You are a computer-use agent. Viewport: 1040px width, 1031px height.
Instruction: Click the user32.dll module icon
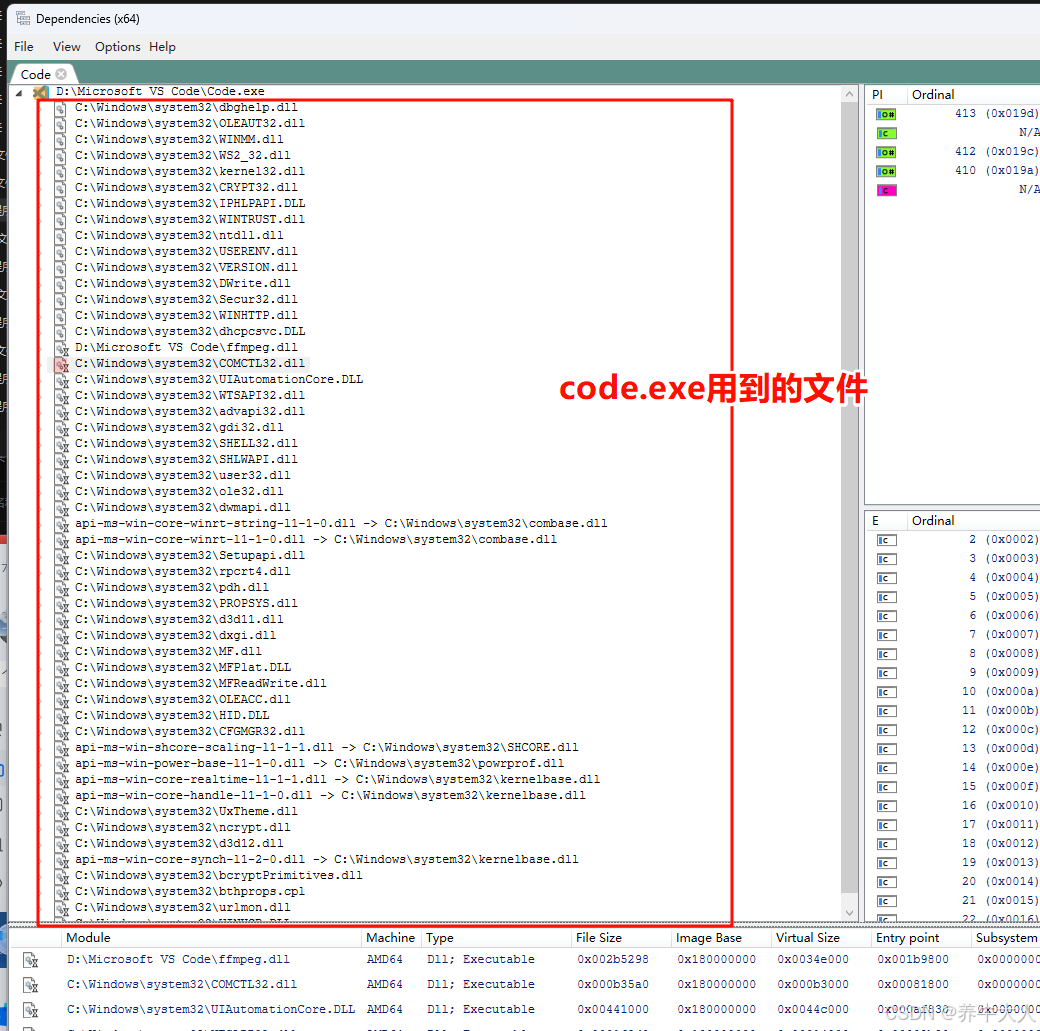tap(62, 476)
